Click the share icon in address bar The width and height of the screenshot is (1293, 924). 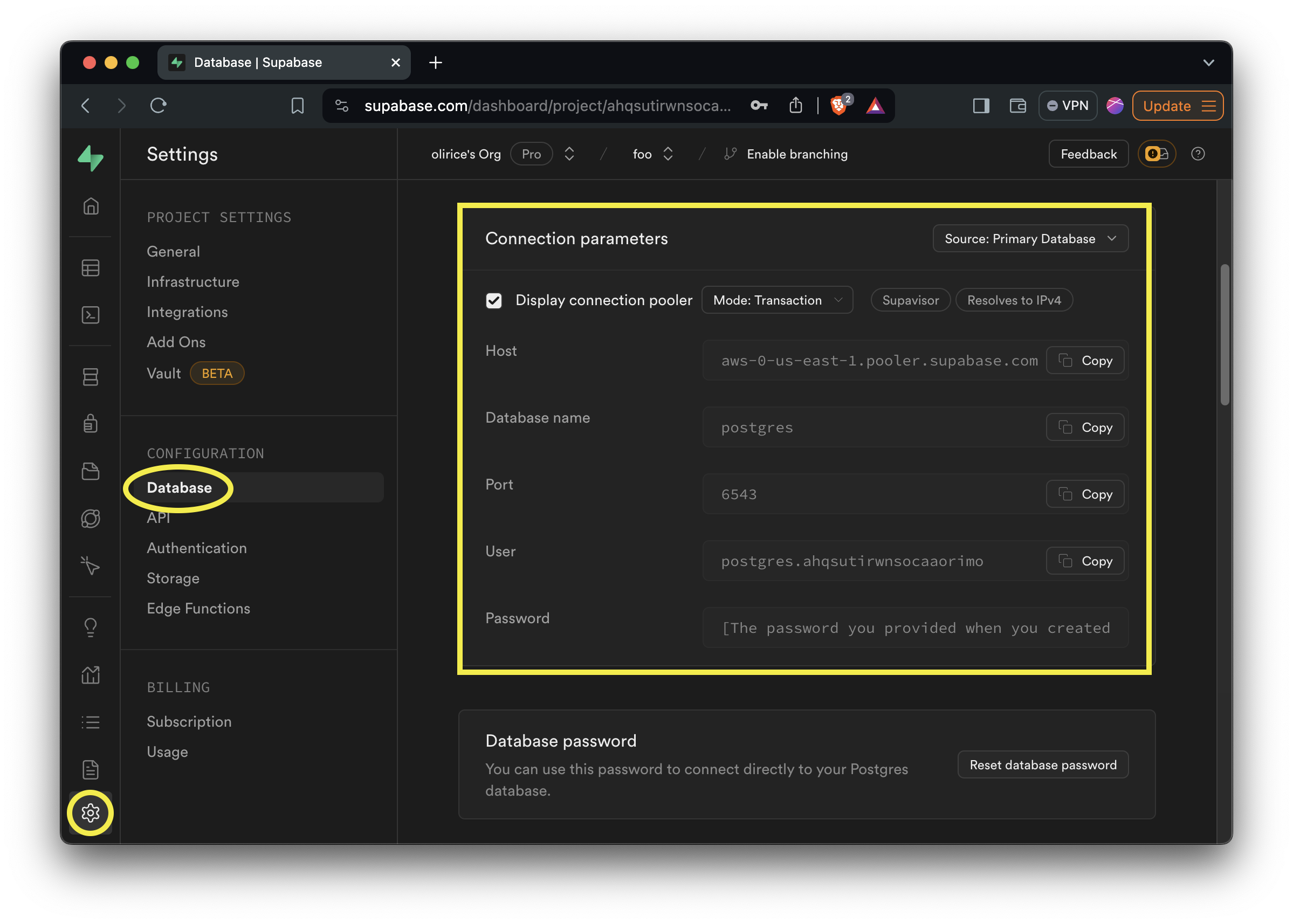point(796,105)
